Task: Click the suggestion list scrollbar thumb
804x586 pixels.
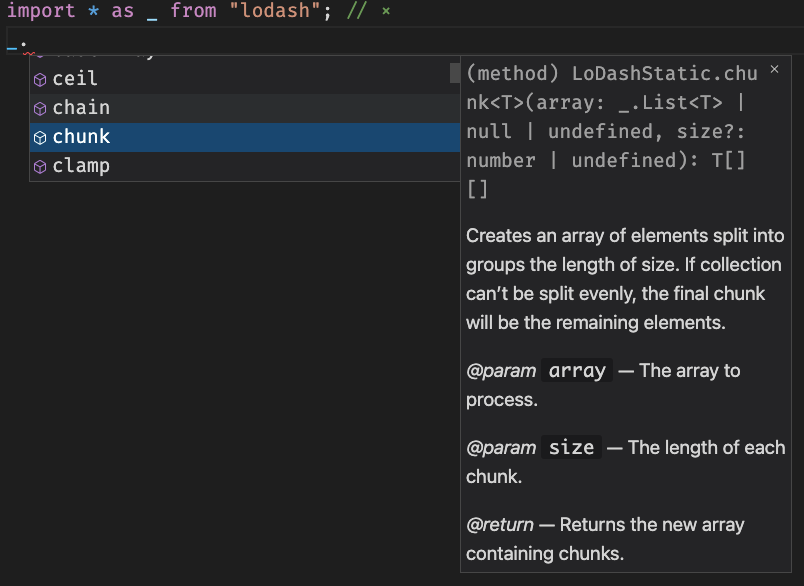Action: [455, 73]
